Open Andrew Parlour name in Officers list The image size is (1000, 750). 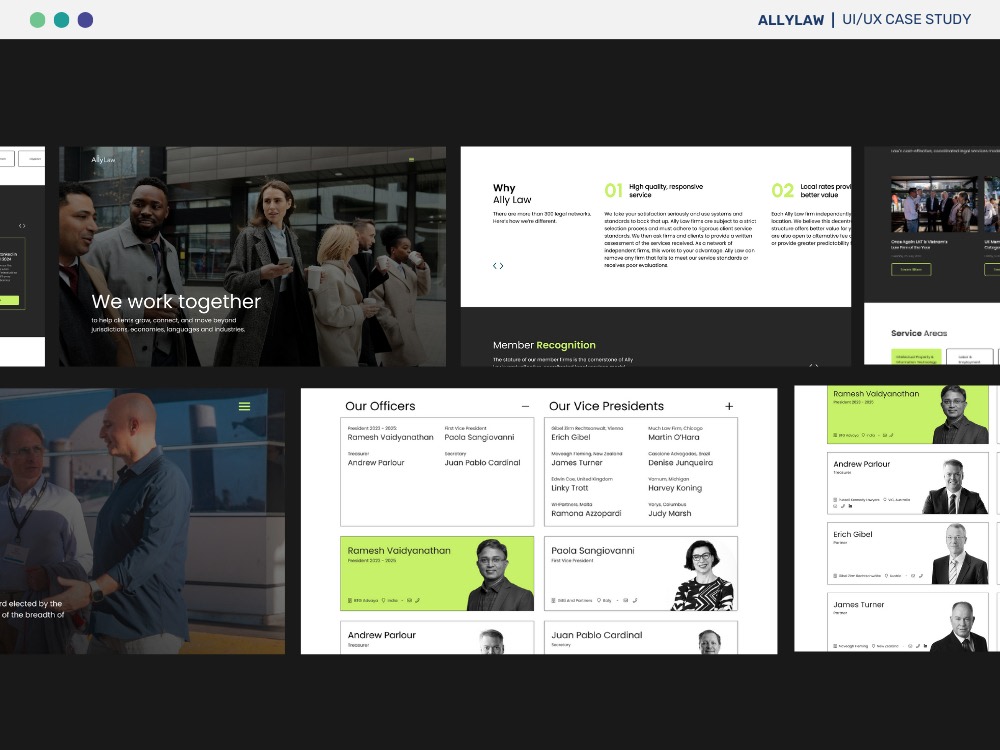[376, 462]
